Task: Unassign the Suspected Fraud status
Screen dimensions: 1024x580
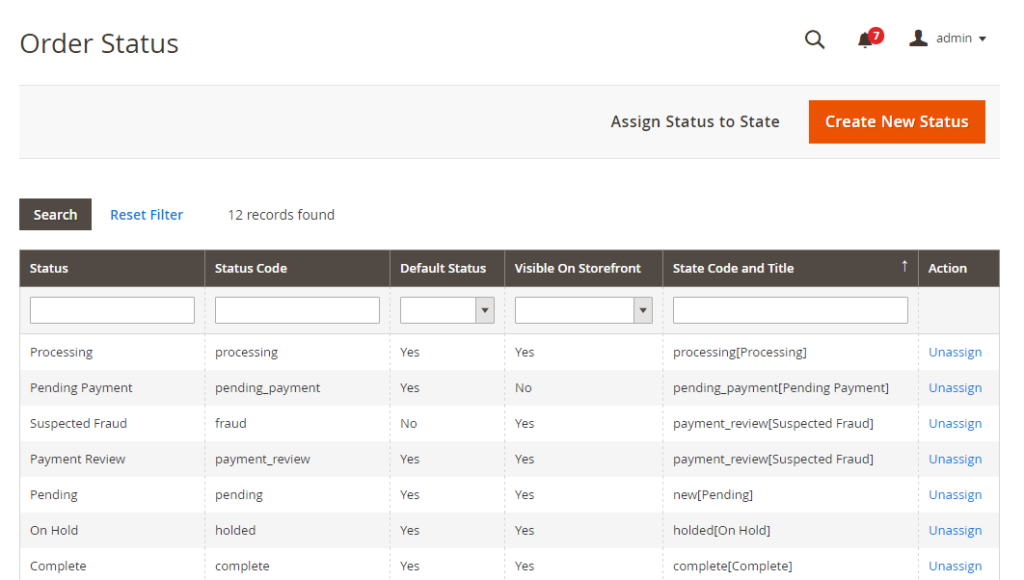Action: pyautogui.click(x=955, y=423)
